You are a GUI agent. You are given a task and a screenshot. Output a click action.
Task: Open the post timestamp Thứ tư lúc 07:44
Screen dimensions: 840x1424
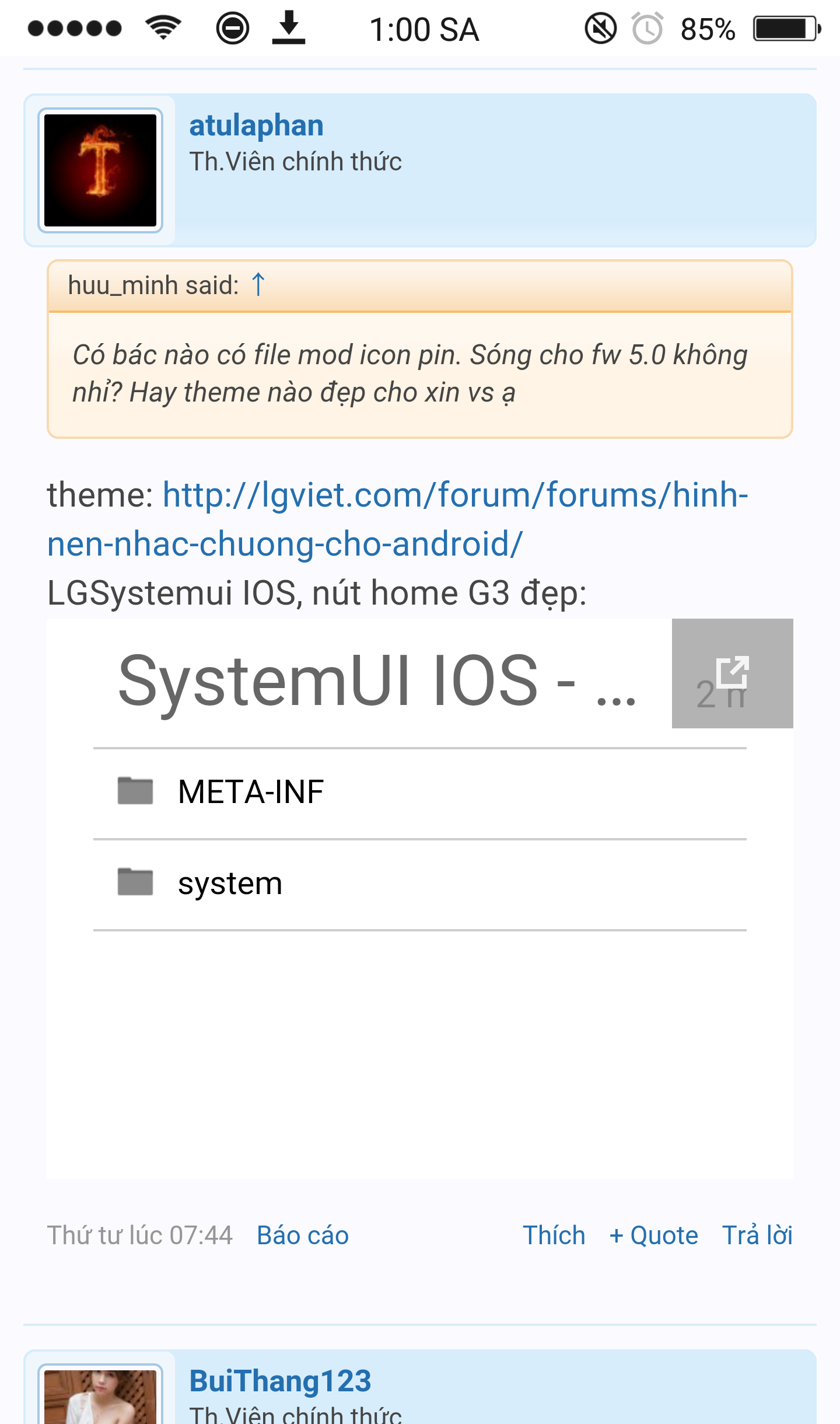pos(140,1235)
